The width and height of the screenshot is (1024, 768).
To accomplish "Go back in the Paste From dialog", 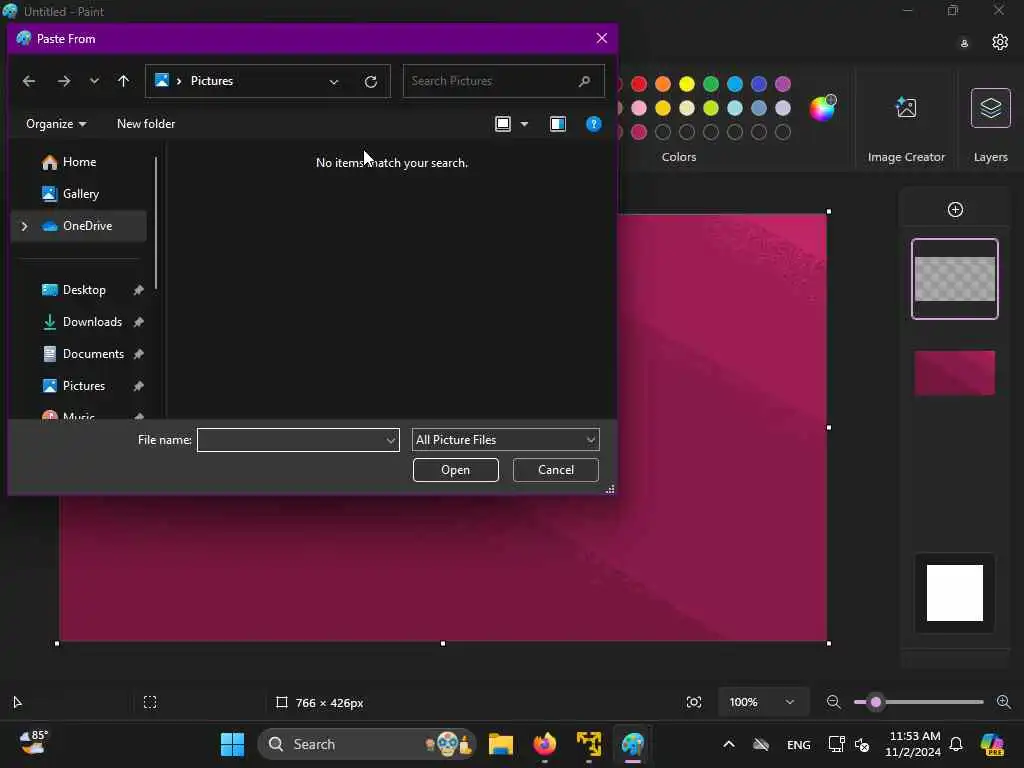I will 29,81.
